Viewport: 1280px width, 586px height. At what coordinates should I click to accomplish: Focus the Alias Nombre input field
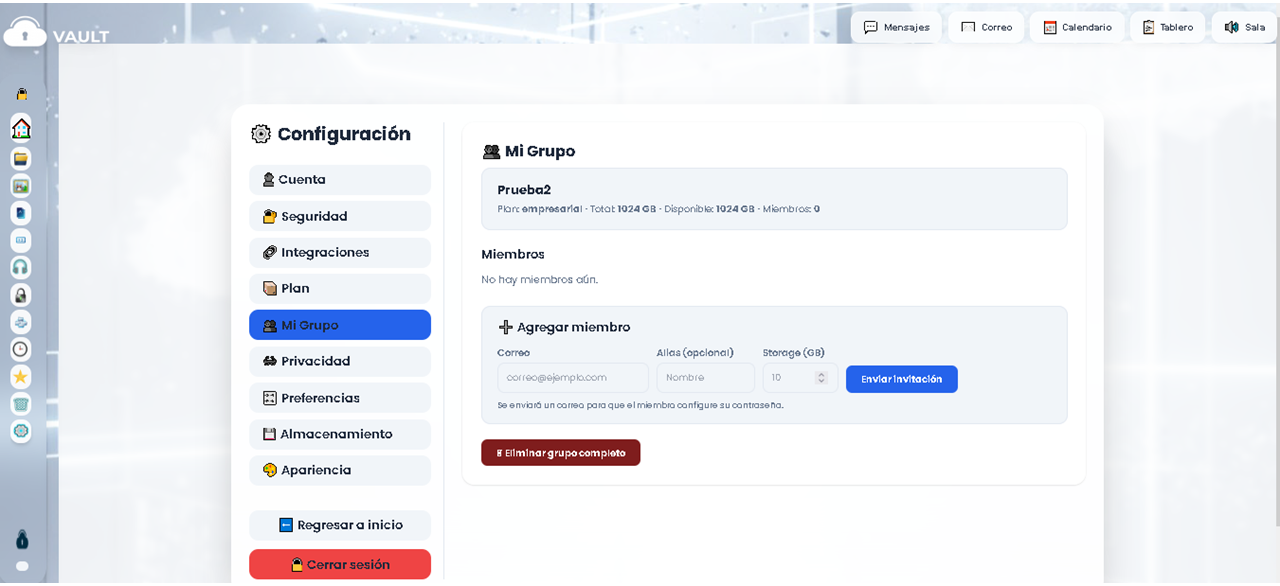click(x=706, y=378)
